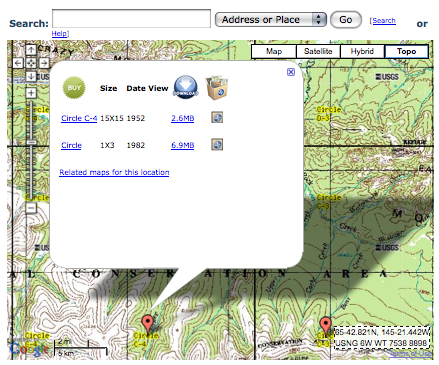Screen dimensions: 439x365
Task: Pan the map down with arrow
Action: 31,76
